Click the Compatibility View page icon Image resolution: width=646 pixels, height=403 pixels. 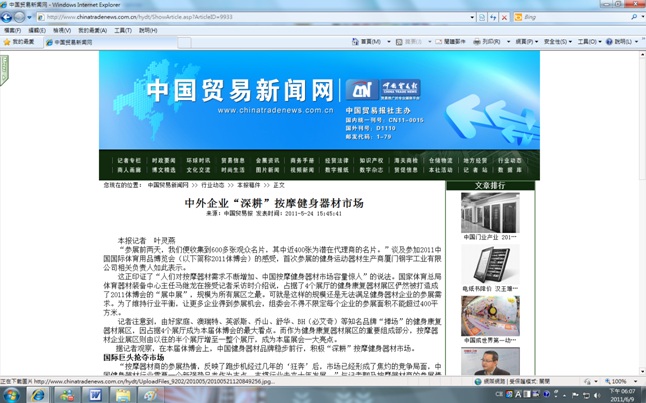[482, 17]
